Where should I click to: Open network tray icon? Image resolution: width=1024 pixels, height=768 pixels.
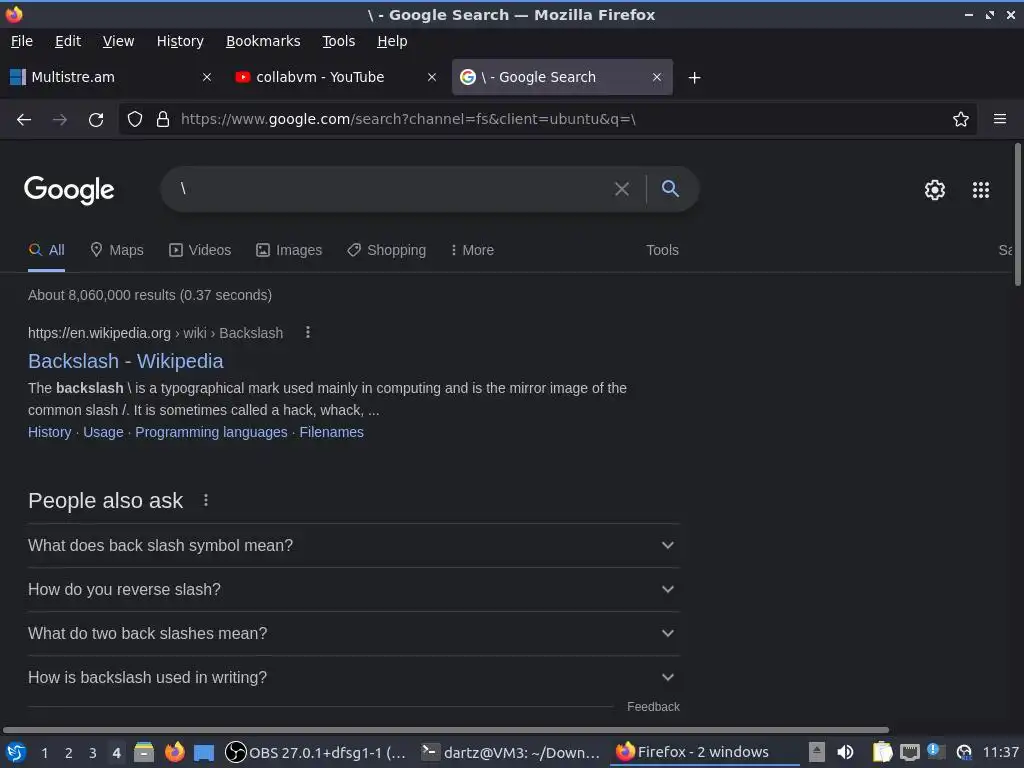(x=910, y=753)
